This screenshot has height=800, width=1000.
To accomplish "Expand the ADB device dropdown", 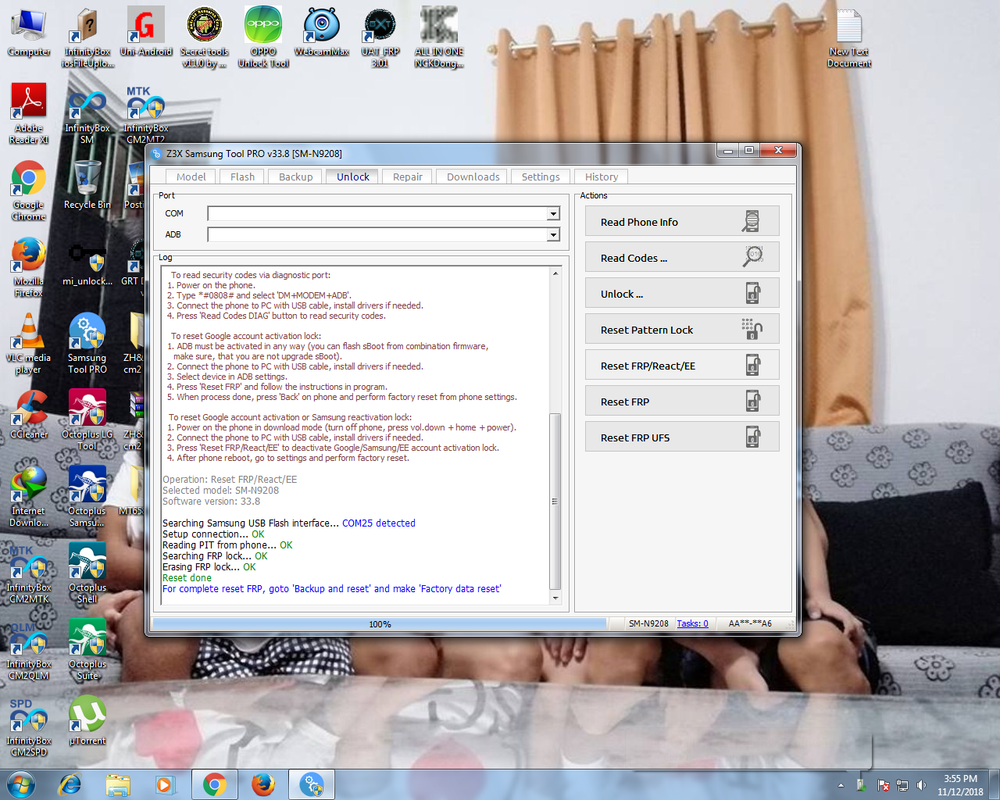I will pos(553,235).
